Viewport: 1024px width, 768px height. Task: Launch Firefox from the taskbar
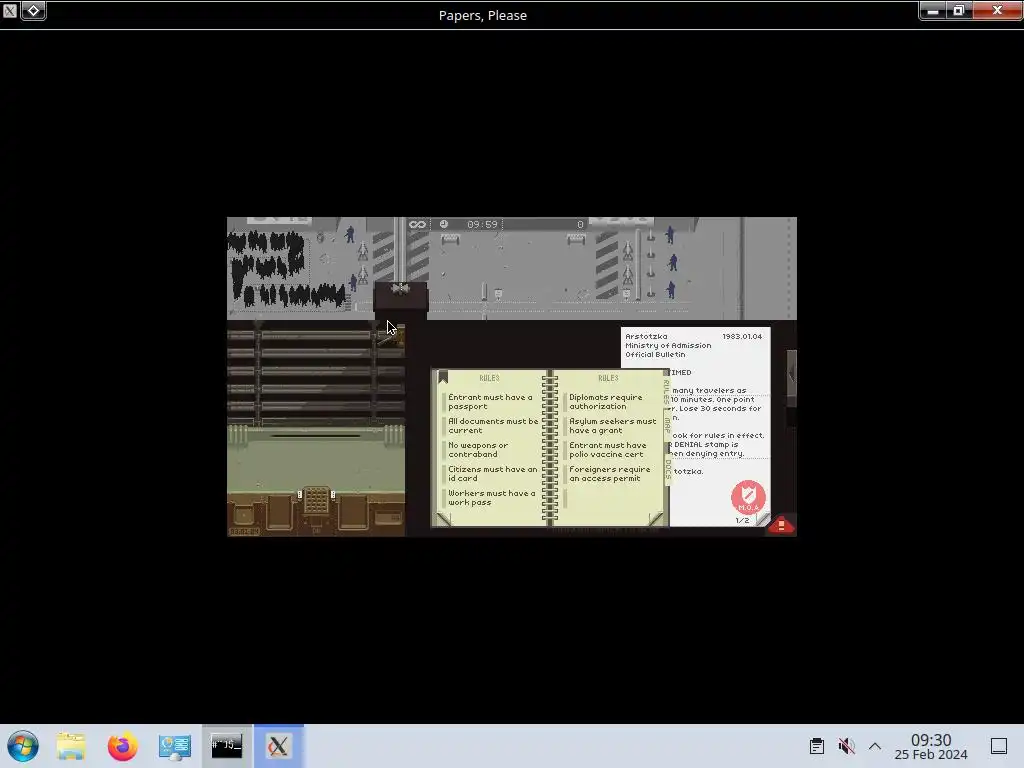[122, 746]
